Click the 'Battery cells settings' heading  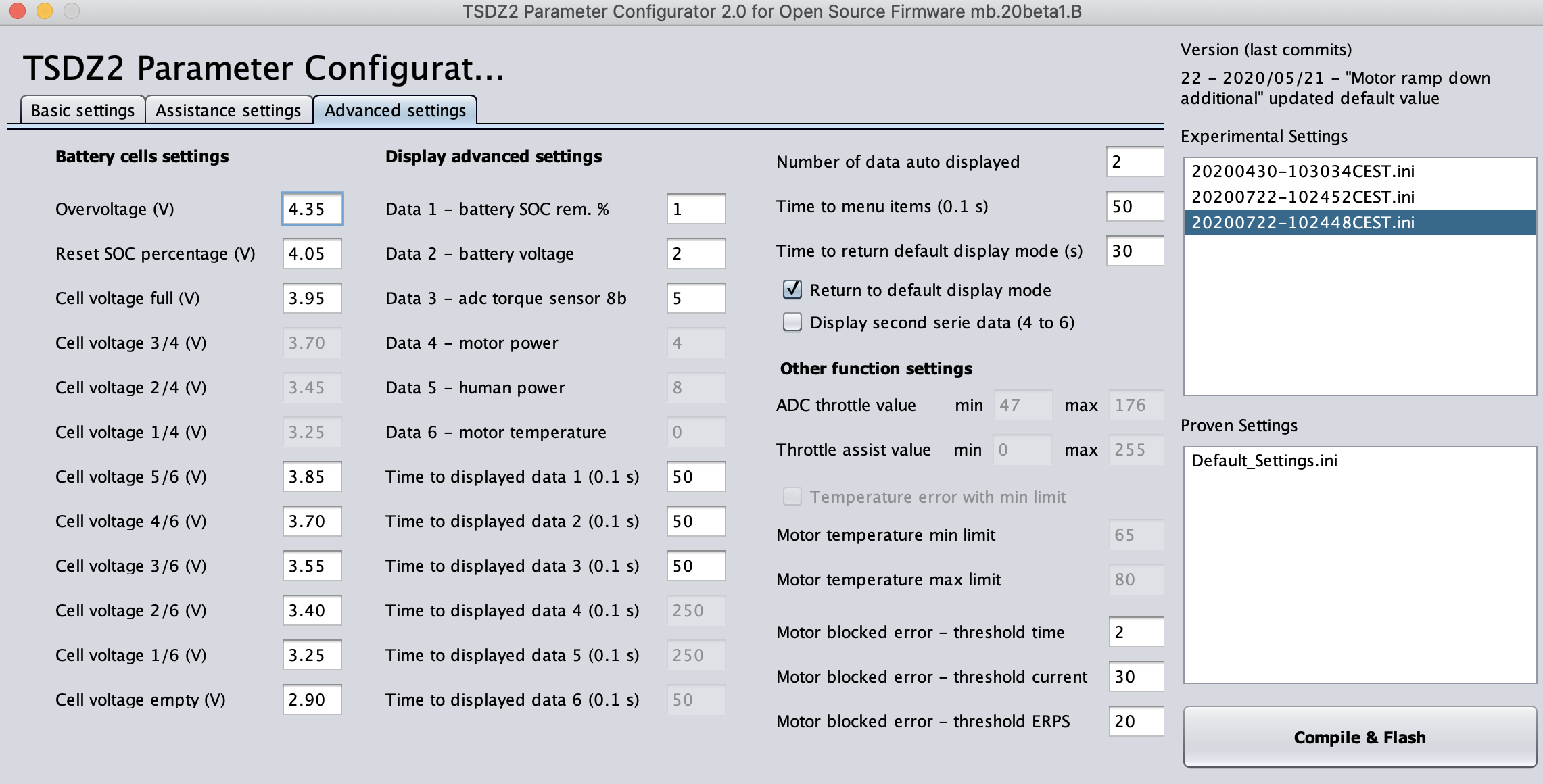coord(142,156)
